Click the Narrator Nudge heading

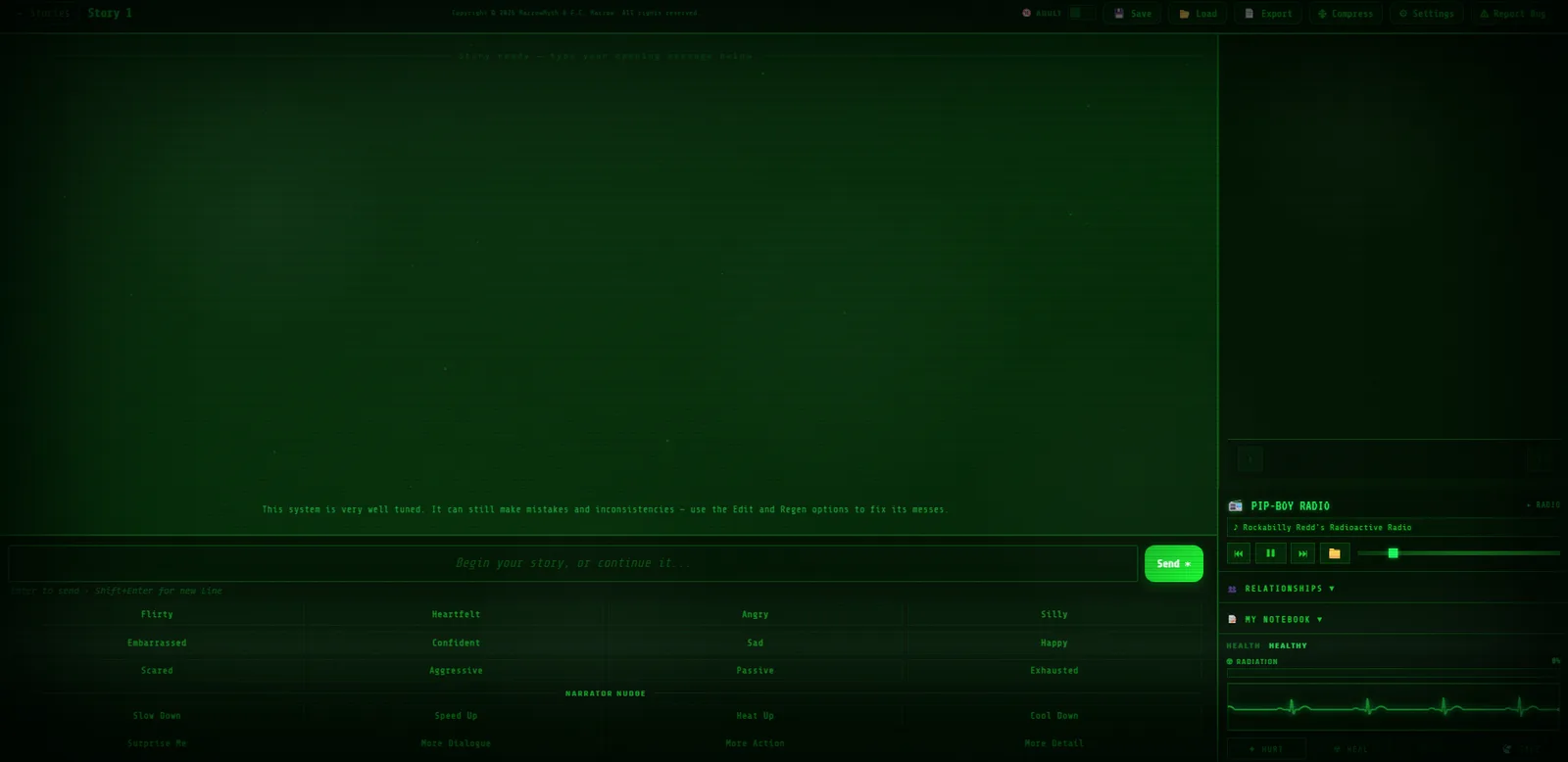(605, 693)
